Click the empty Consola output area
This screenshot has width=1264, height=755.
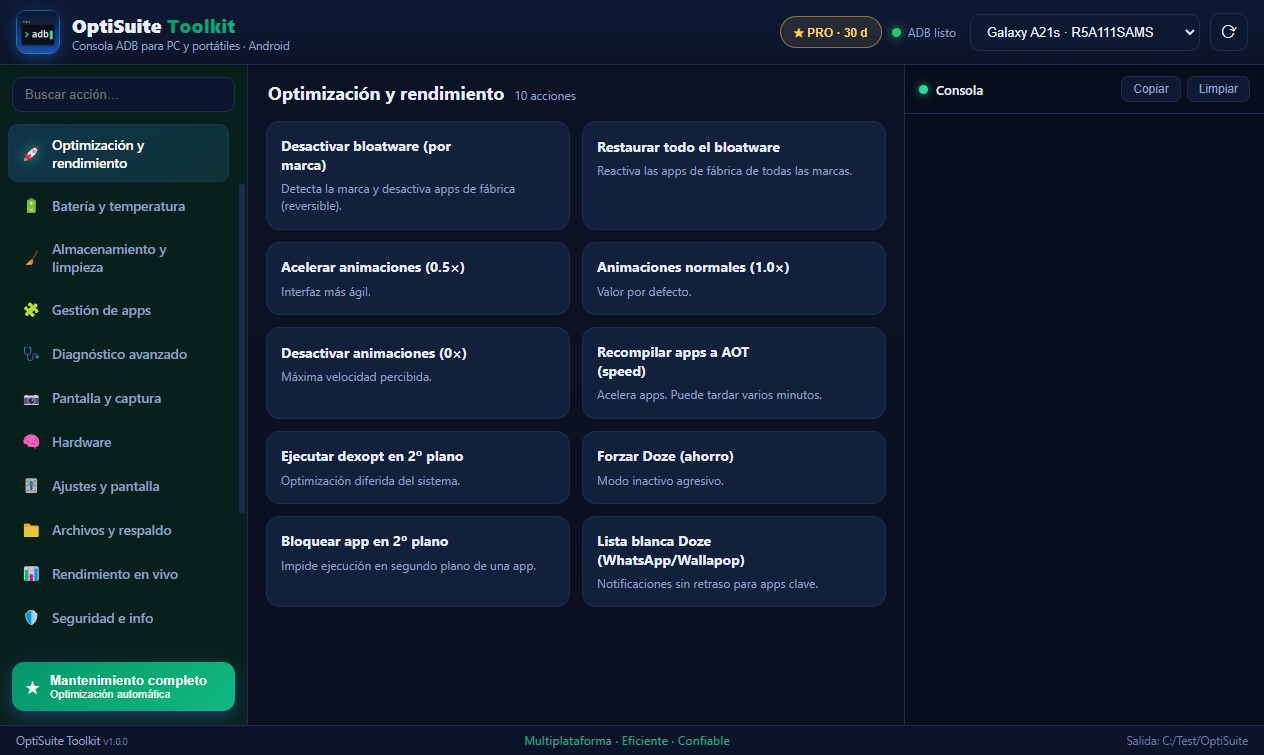click(1084, 419)
